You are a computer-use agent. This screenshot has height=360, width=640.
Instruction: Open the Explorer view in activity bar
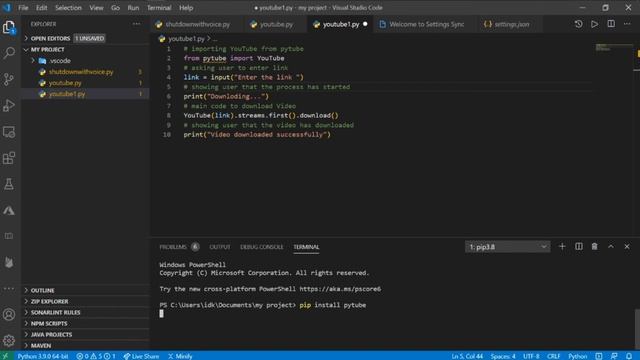tap(9, 27)
